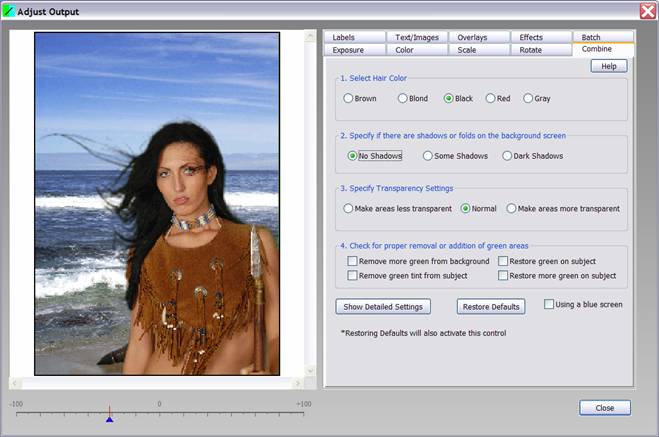The image size is (659, 437).
Task: Click the preview scroll right arrow
Action: [298, 383]
